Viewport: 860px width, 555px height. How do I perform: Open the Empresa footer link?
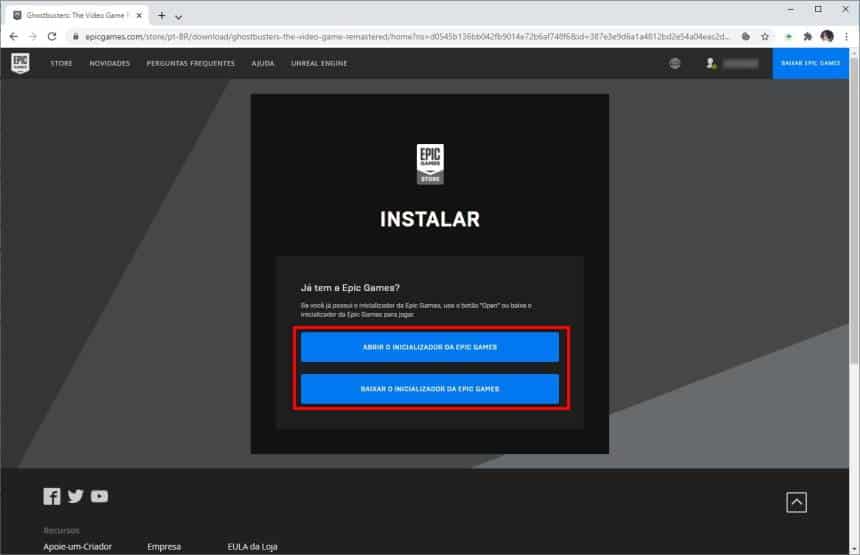[164, 547]
